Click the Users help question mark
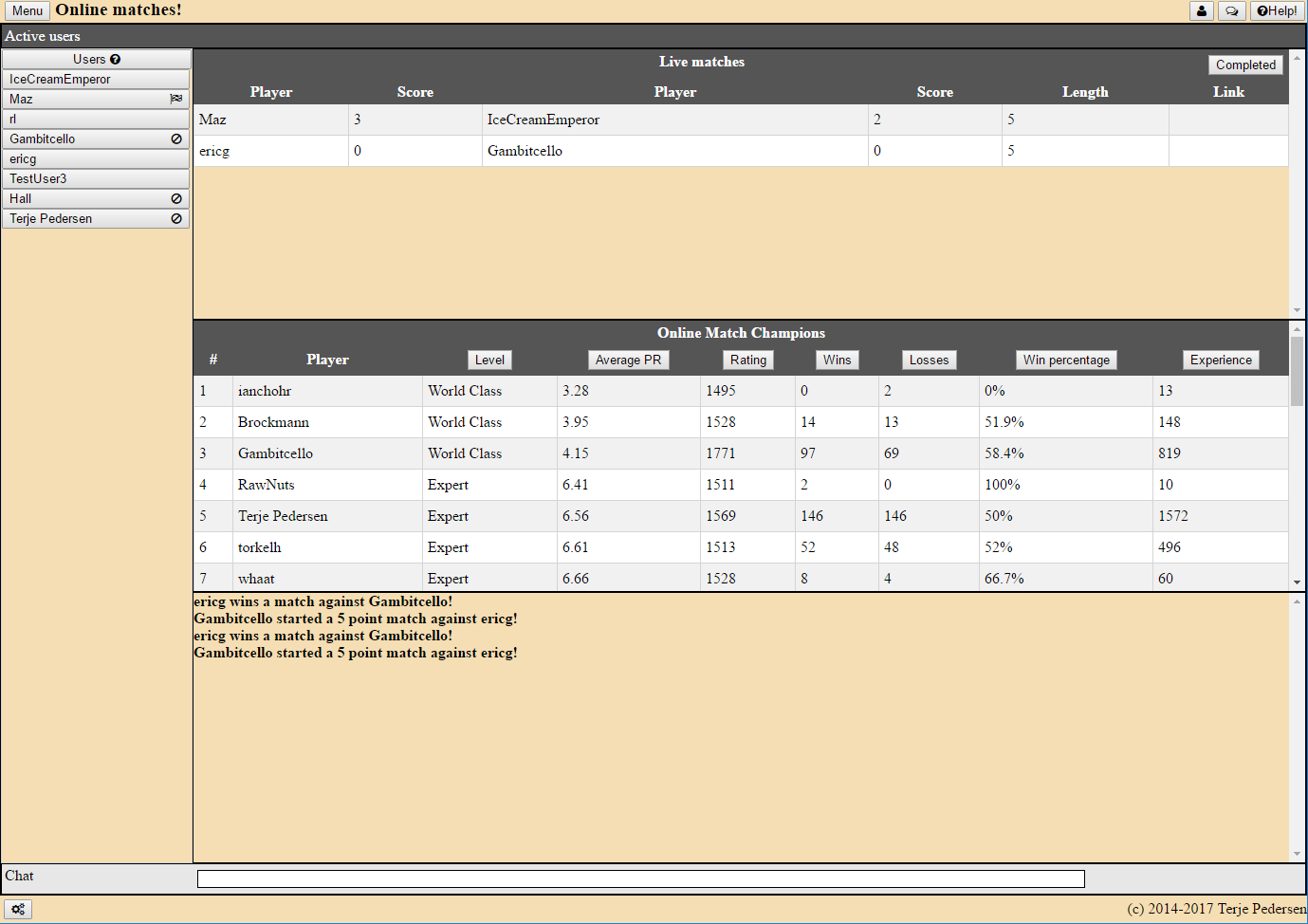 [115, 59]
